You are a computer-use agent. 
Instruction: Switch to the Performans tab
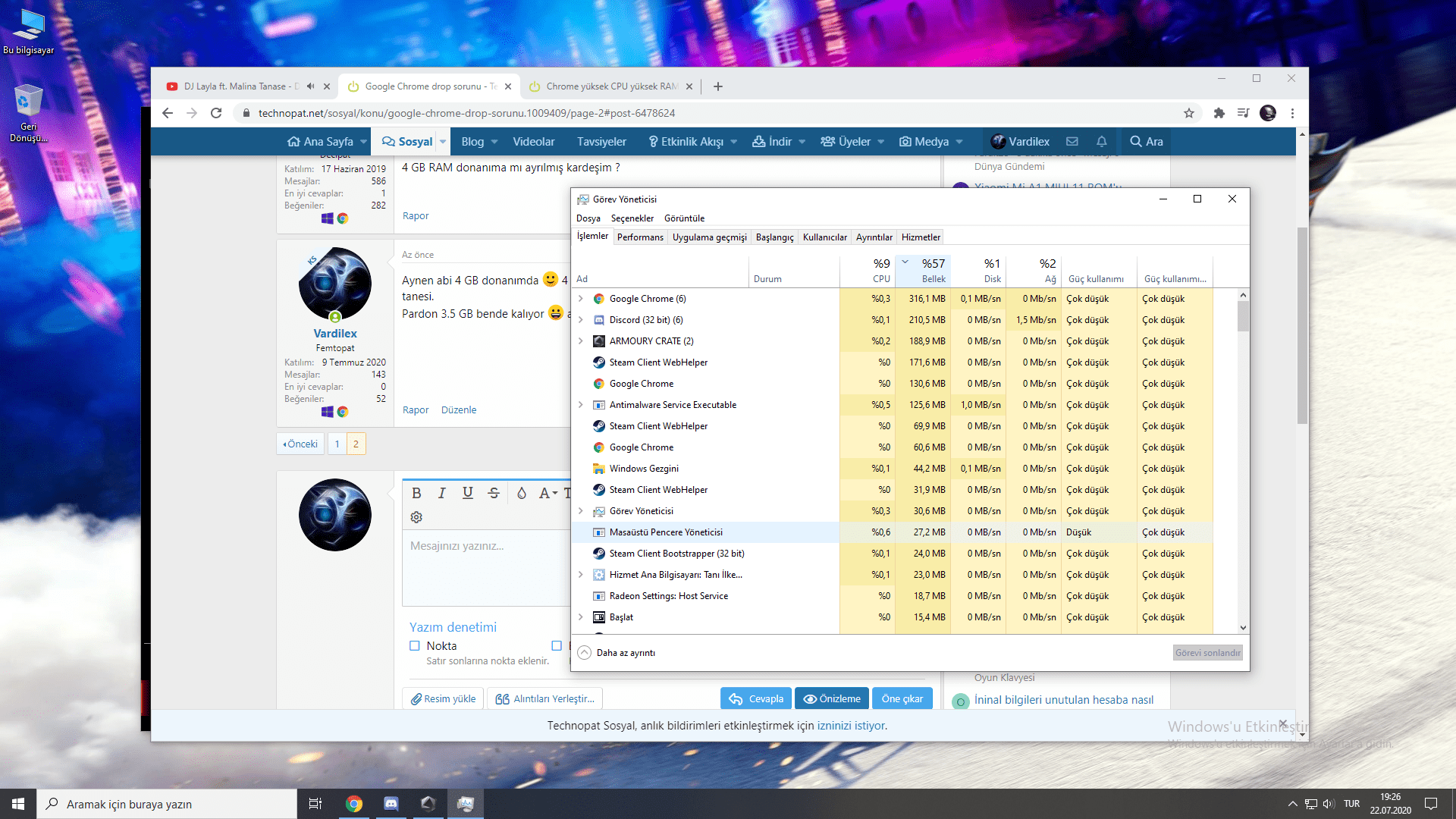click(640, 237)
